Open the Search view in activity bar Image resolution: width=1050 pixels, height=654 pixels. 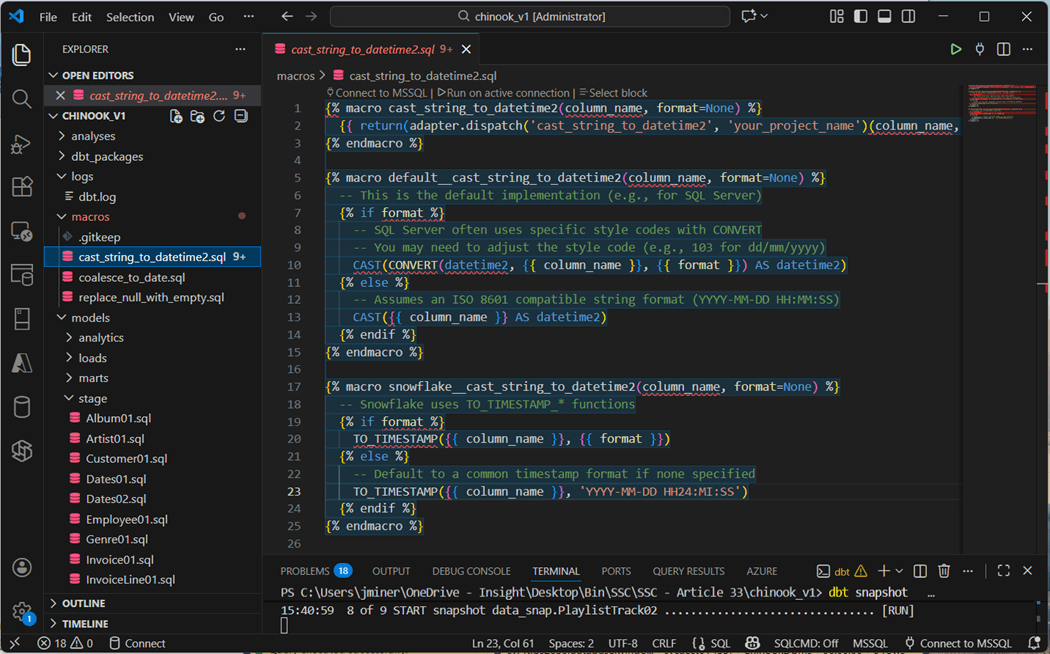click(21, 99)
